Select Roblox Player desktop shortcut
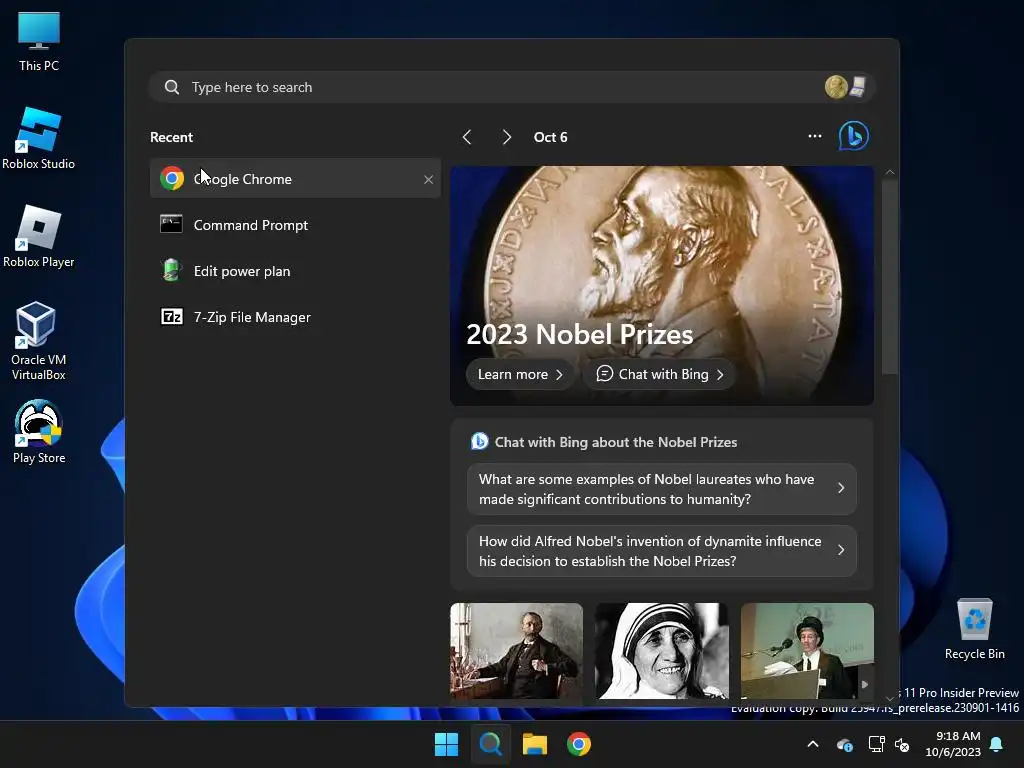Image resolution: width=1024 pixels, height=768 pixels. pos(39,237)
